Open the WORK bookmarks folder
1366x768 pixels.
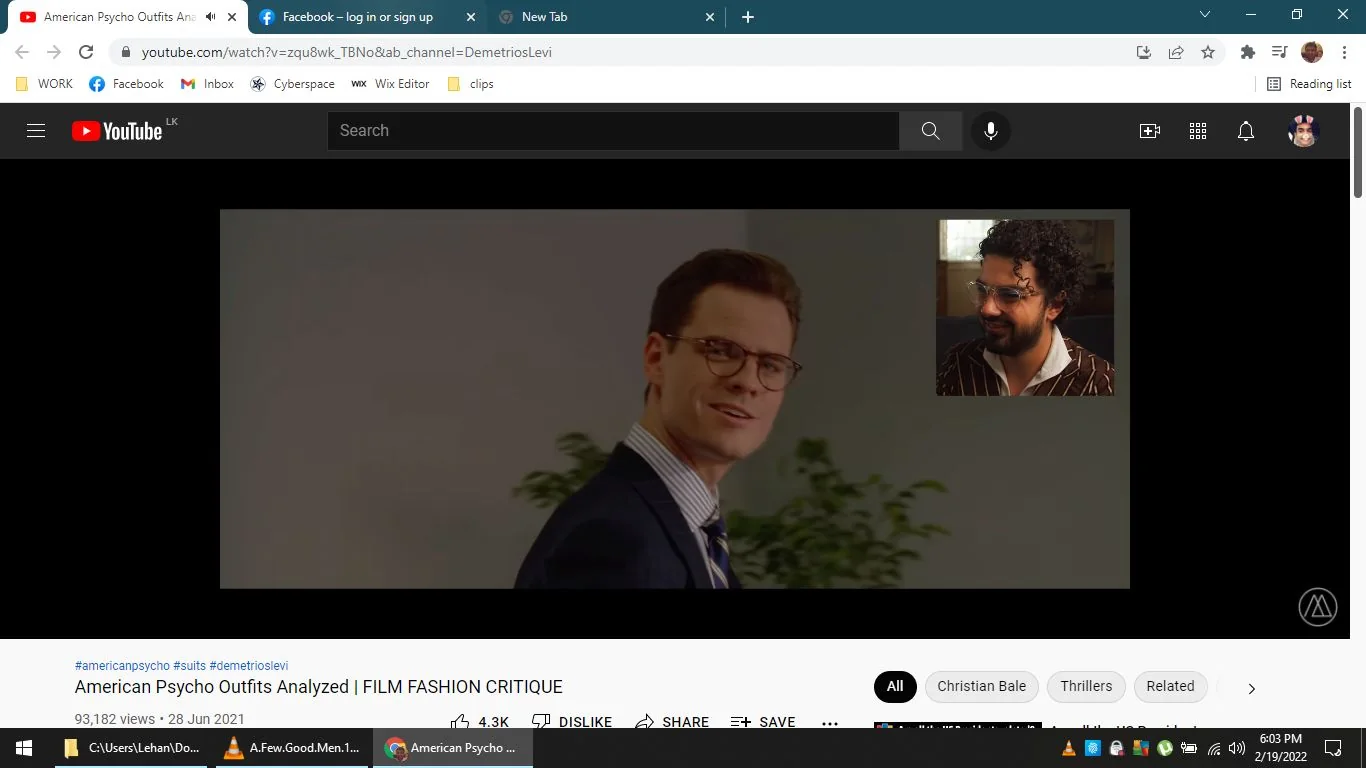44,84
